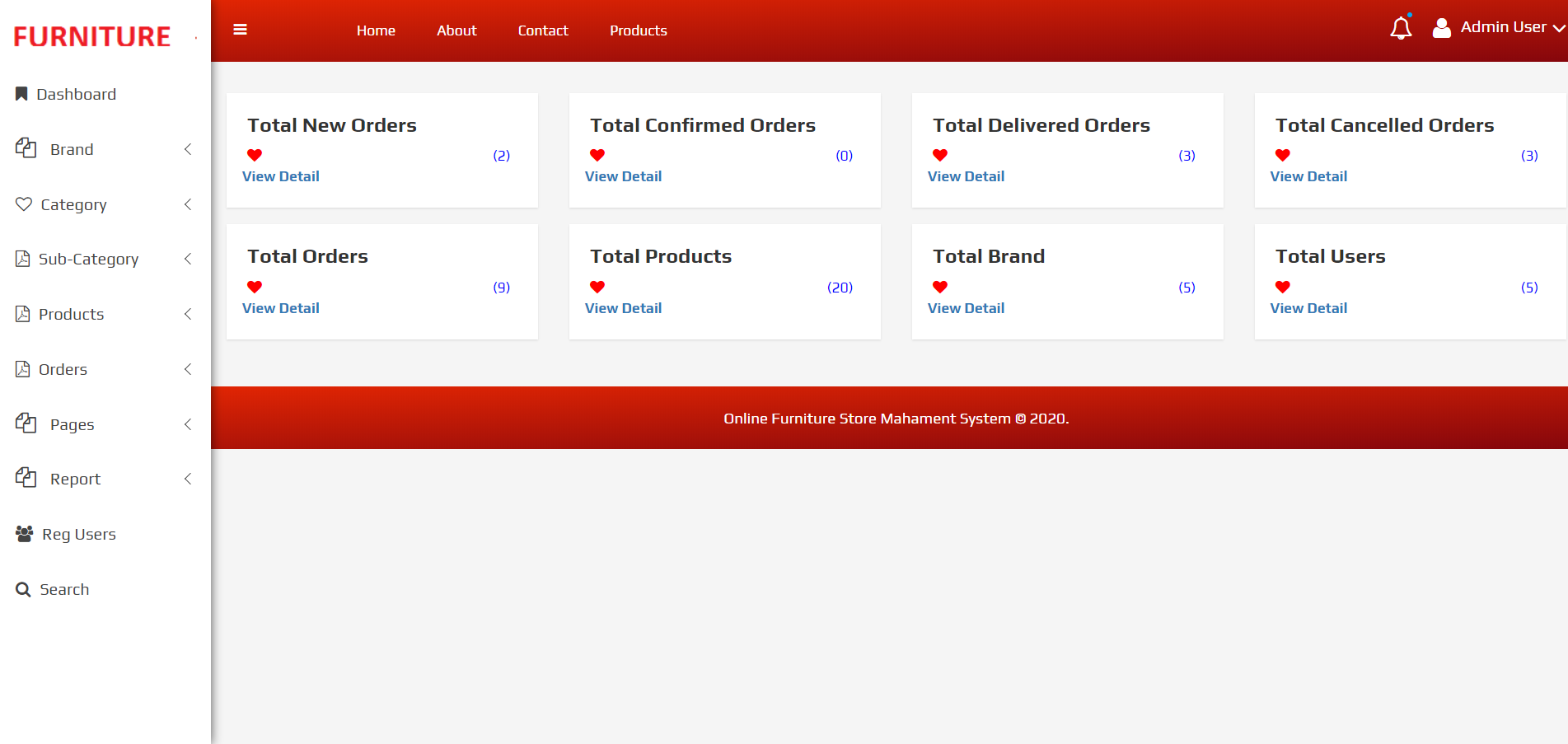The width and height of the screenshot is (1568, 744).
Task: Expand the Orders sidebar submenu arrow
Action: coord(188,369)
